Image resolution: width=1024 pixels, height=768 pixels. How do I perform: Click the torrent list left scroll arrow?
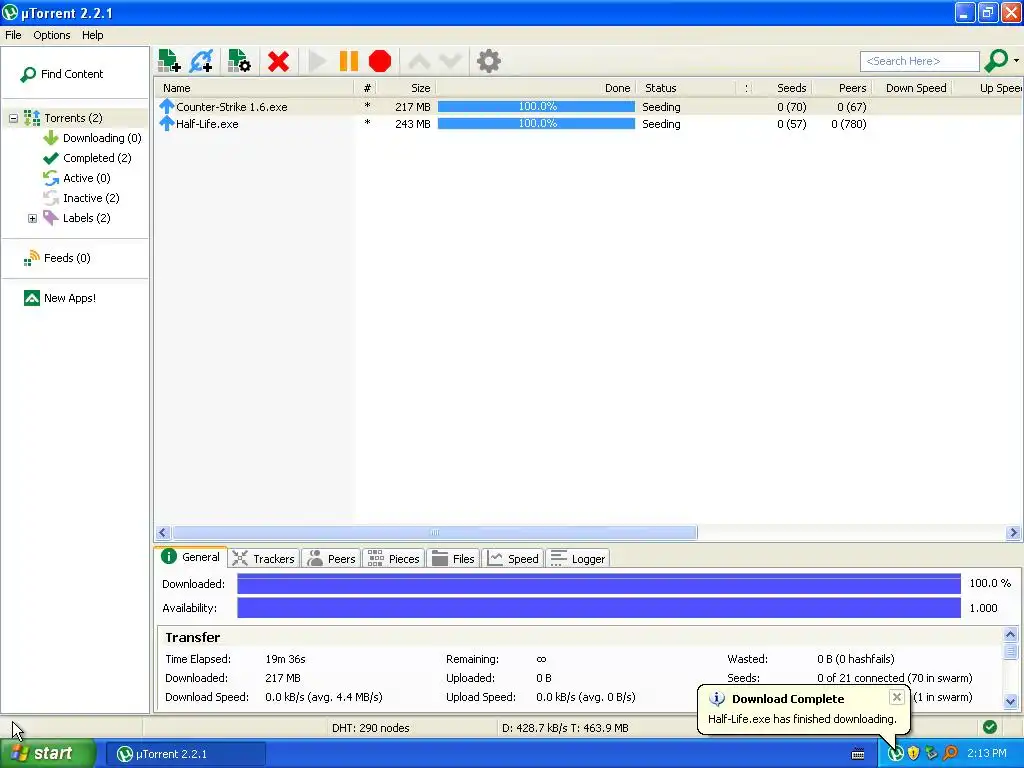[x=163, y=533]
